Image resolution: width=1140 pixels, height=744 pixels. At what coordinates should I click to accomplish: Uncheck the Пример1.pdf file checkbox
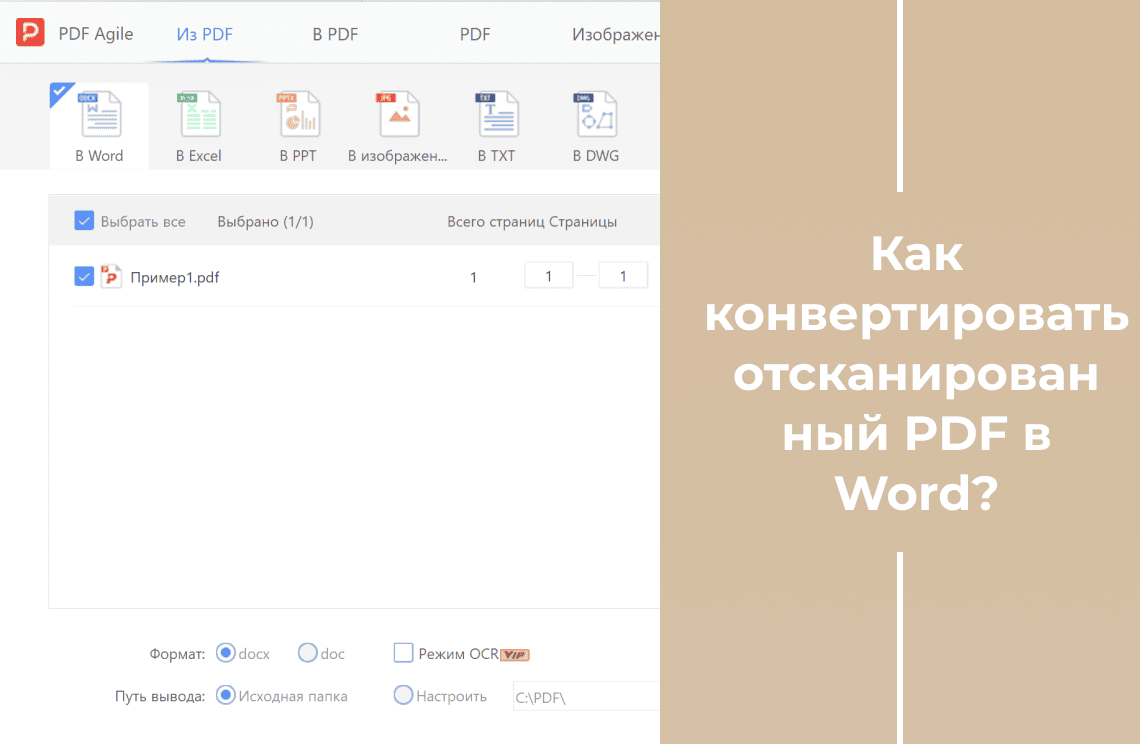(x=85, y=277)
